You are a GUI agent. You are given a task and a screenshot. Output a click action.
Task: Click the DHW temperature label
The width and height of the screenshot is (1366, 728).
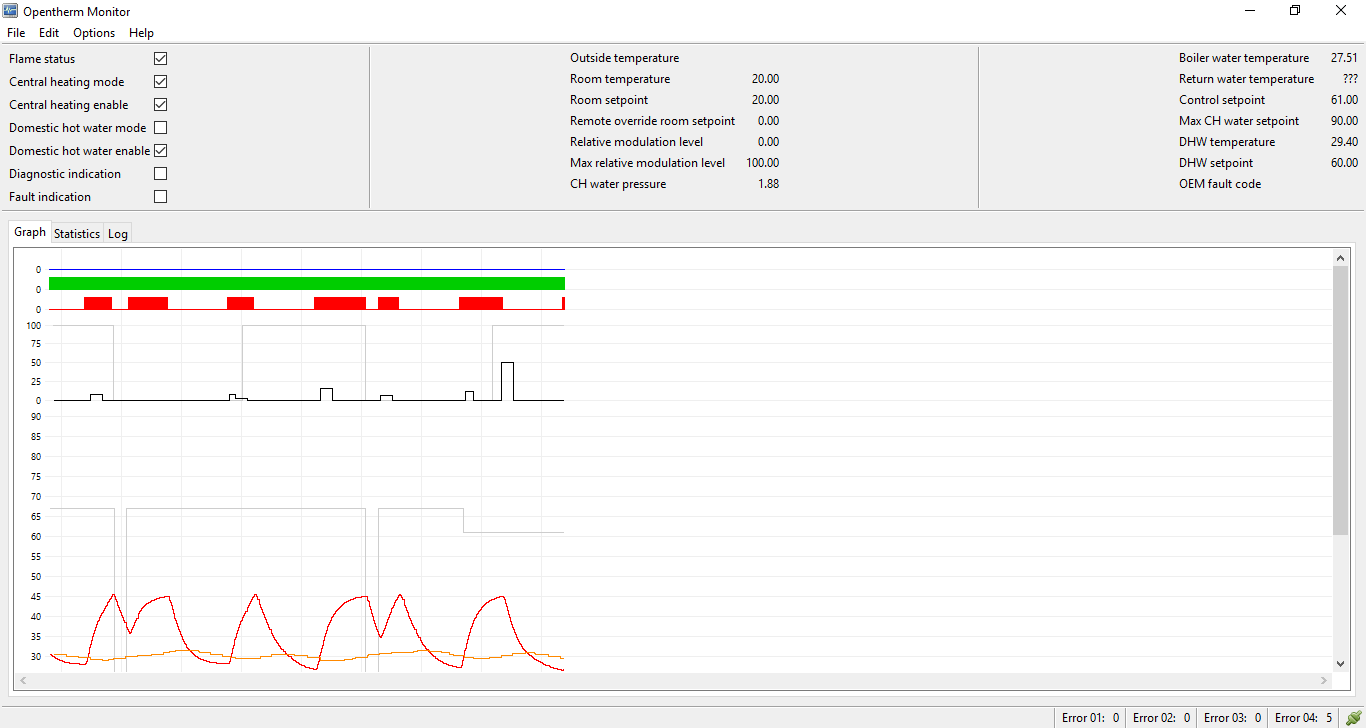(x=1227, y=142)
